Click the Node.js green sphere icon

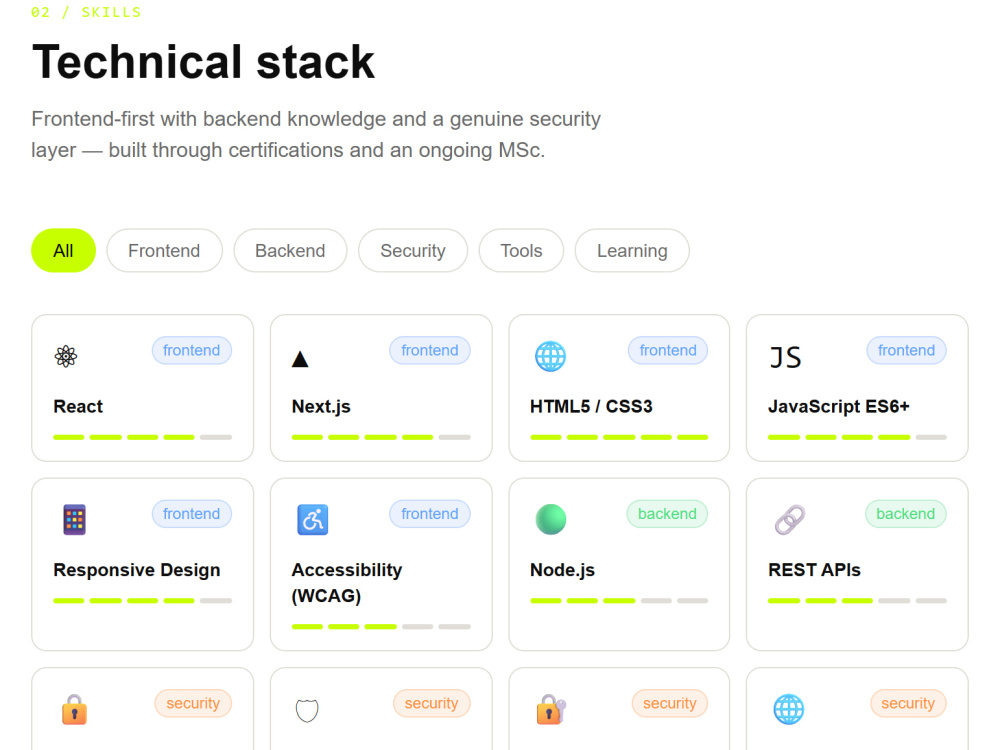click(551, 519)
